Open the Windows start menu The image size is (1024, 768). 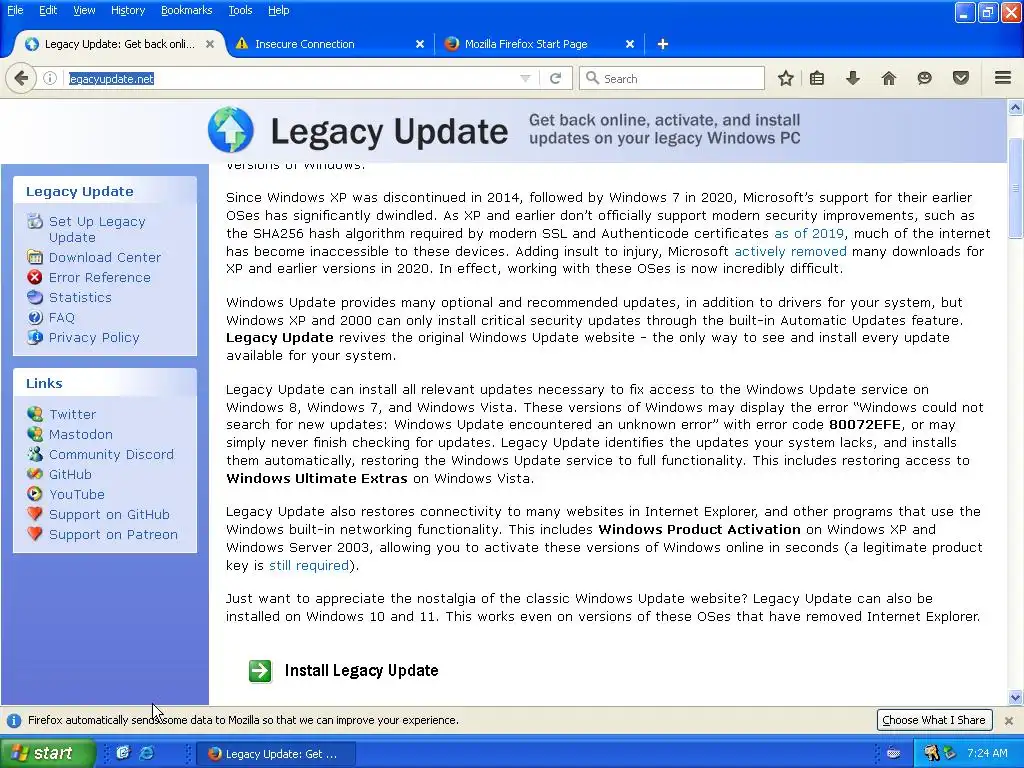(46, 753)
